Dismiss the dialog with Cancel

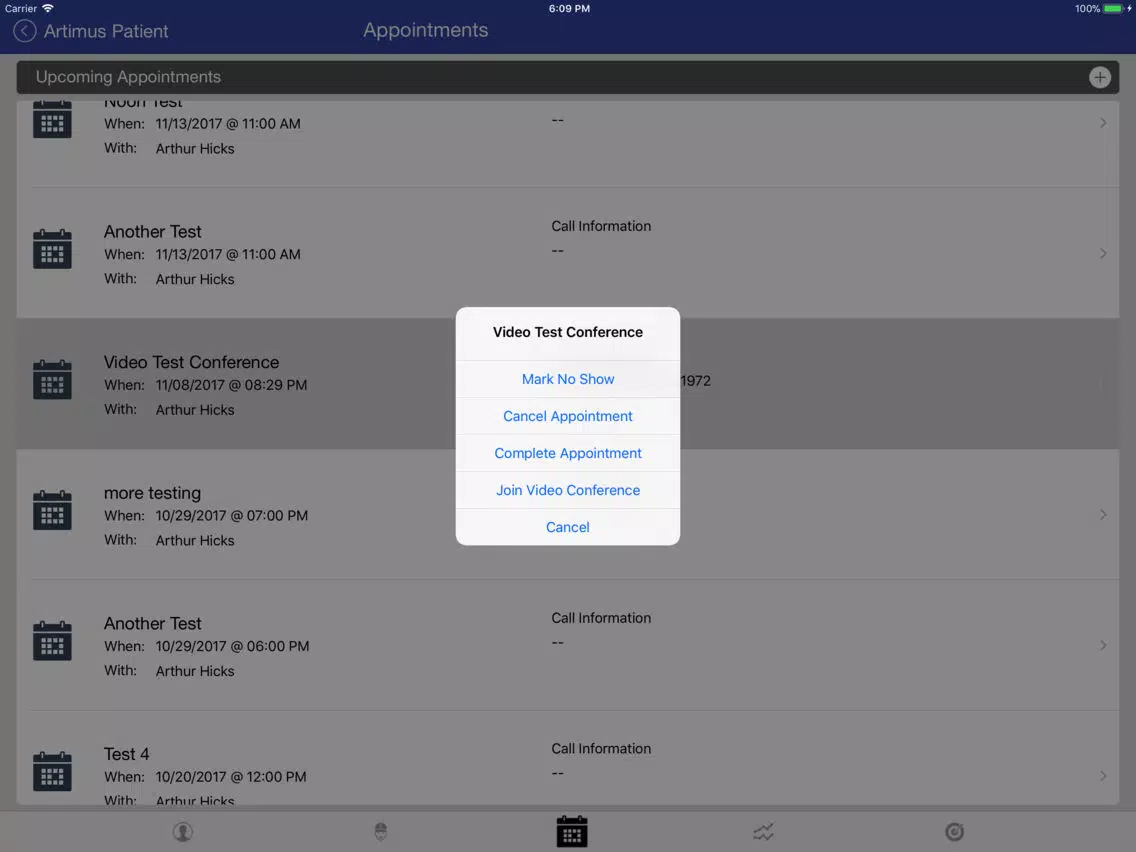click(568, 527)
